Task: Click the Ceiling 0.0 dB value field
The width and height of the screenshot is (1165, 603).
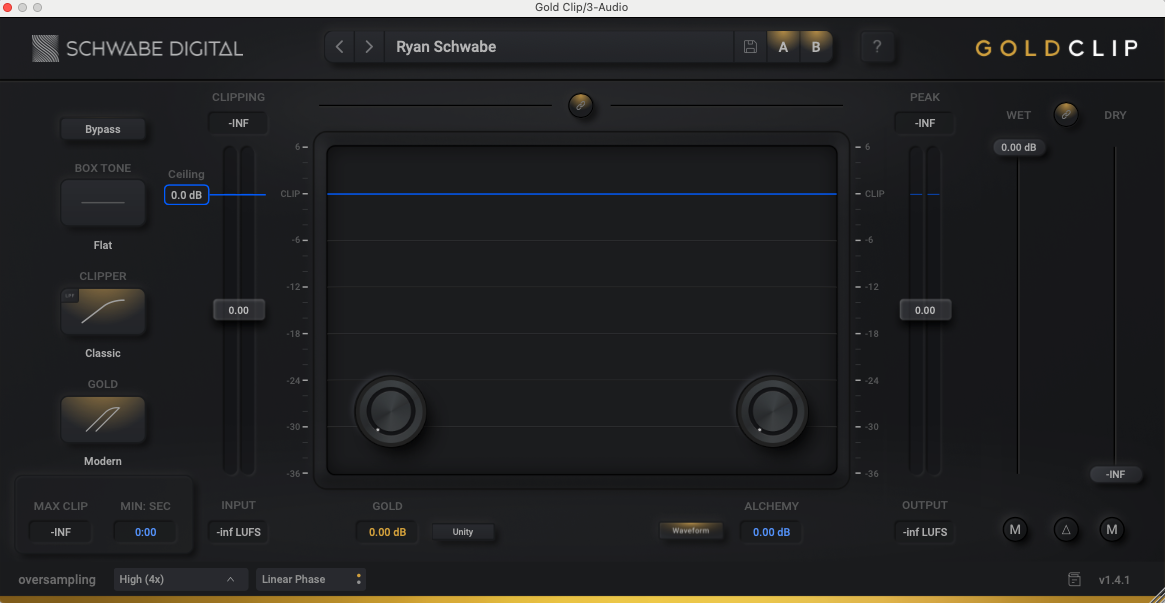Action: [186, 195]
